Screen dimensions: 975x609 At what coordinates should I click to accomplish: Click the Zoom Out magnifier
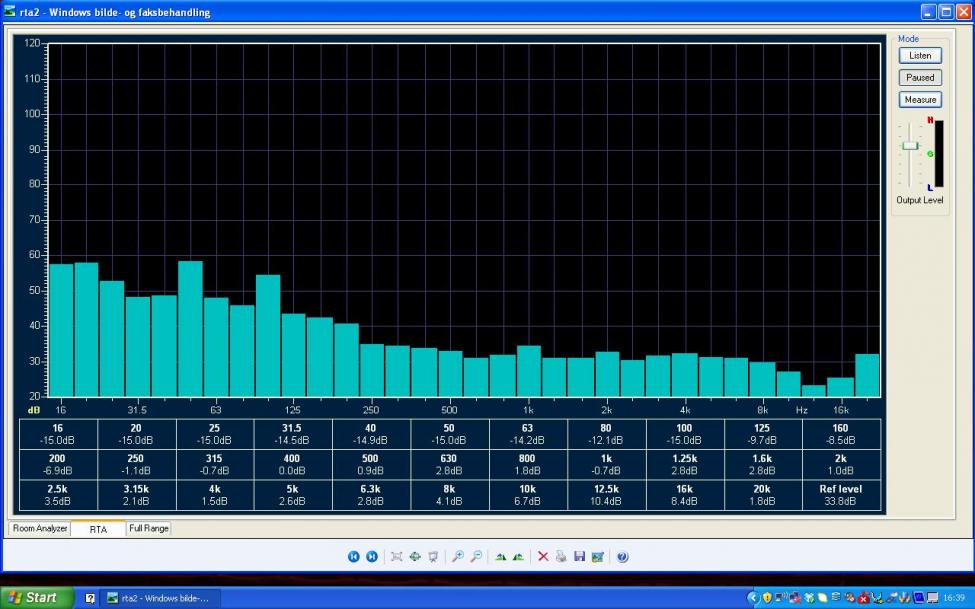tap(476, 557)
